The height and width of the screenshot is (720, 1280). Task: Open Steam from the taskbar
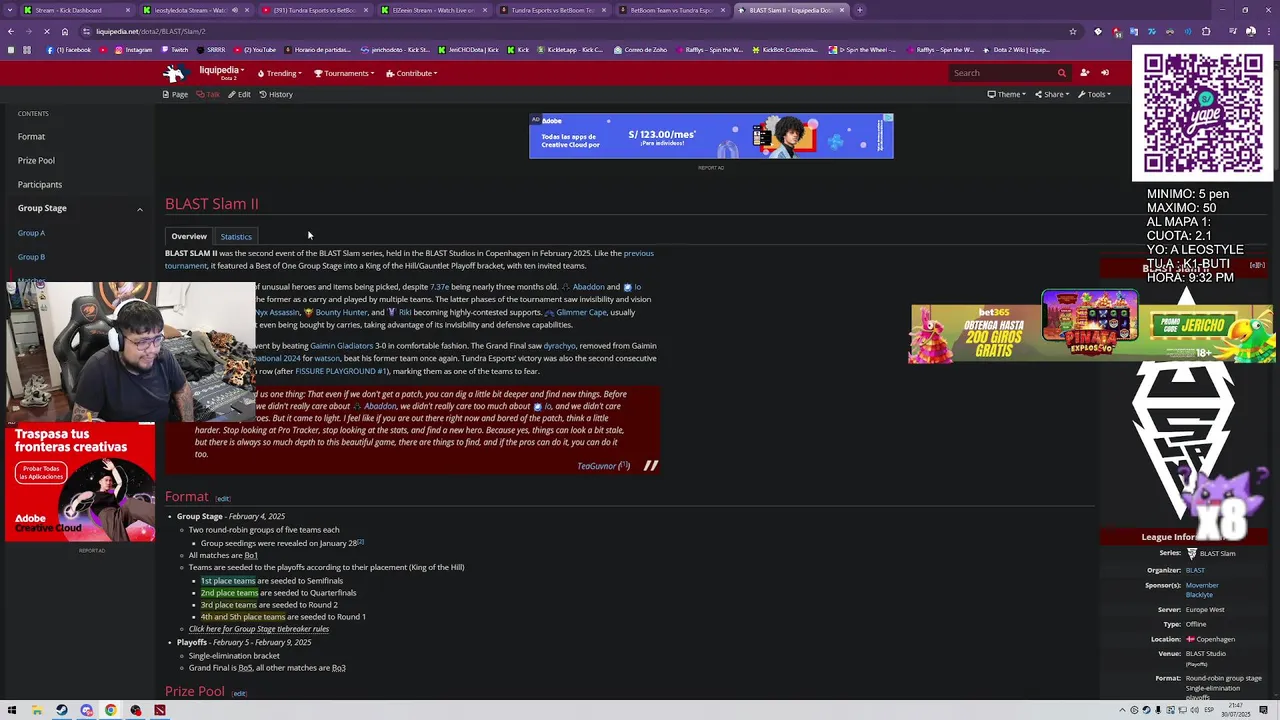point(62,710)
